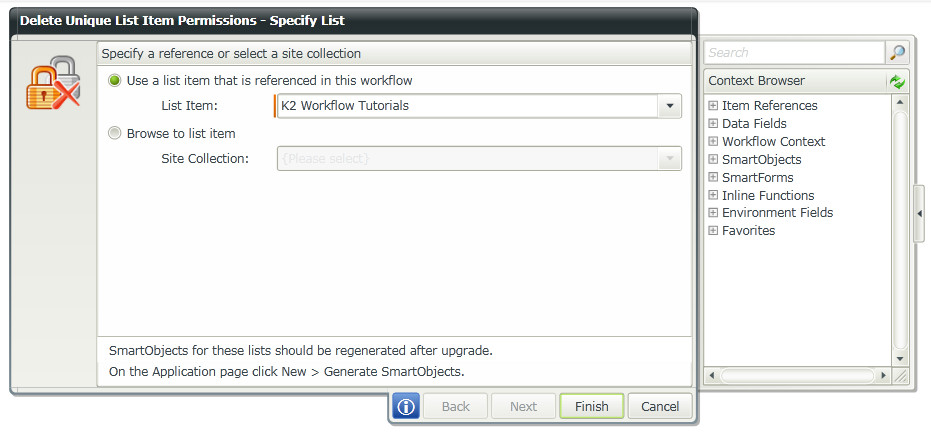Focus the Context Browser search field
The image size is (931, 433).
point(793,53)
